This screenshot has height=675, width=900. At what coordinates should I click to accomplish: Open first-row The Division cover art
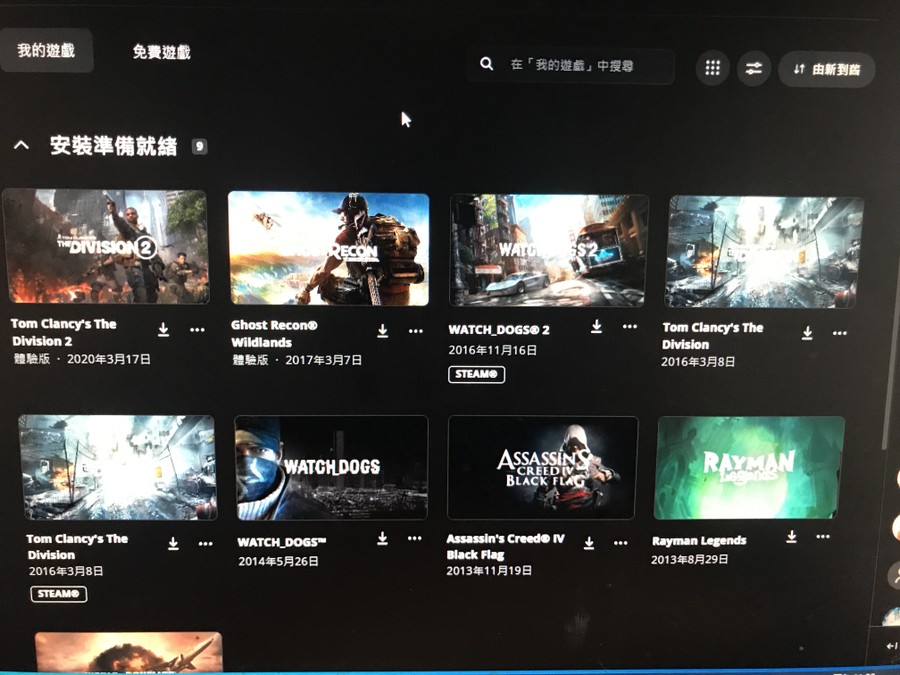coord(764,253)
